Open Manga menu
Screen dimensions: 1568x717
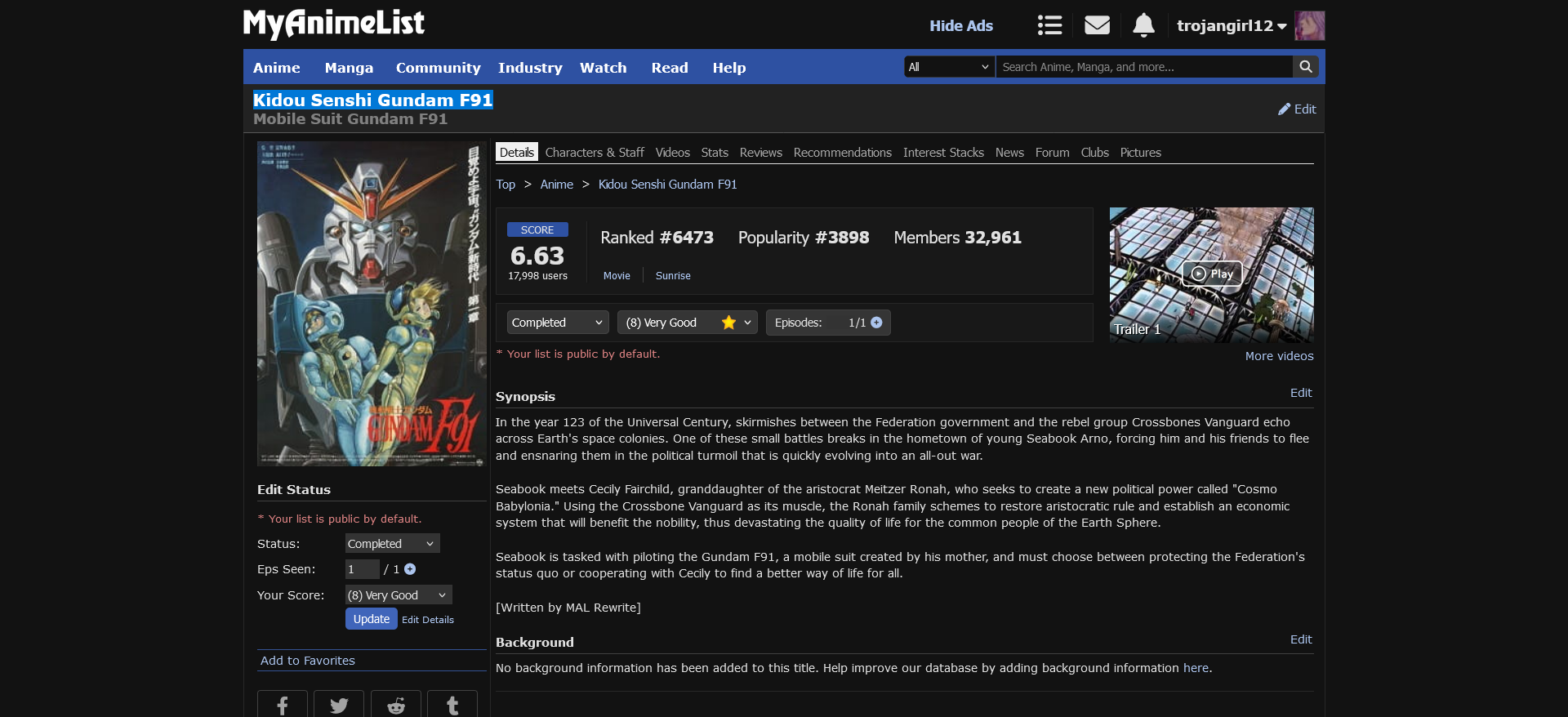pos(349,68)
